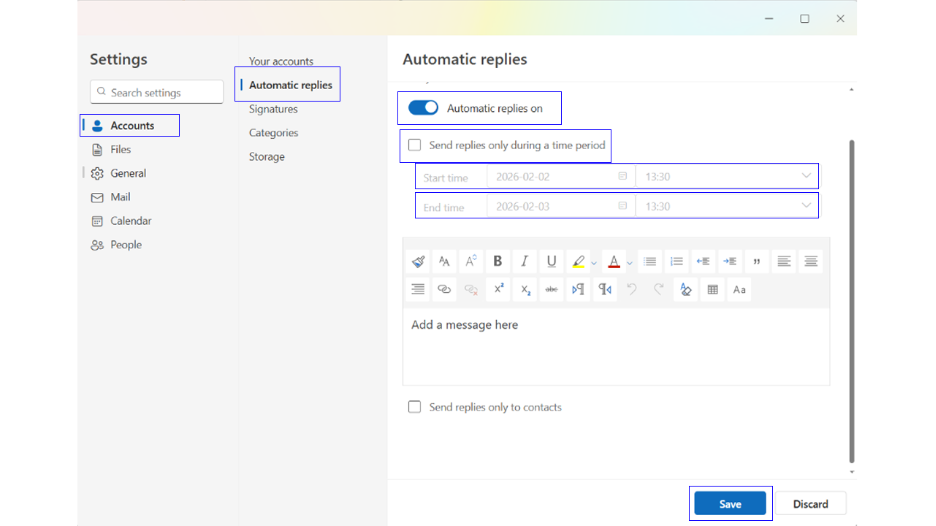This screenshot has height=526, width=936.
Task: Open the Categories section
Action: pyautogui.click(x=273, y=133)
